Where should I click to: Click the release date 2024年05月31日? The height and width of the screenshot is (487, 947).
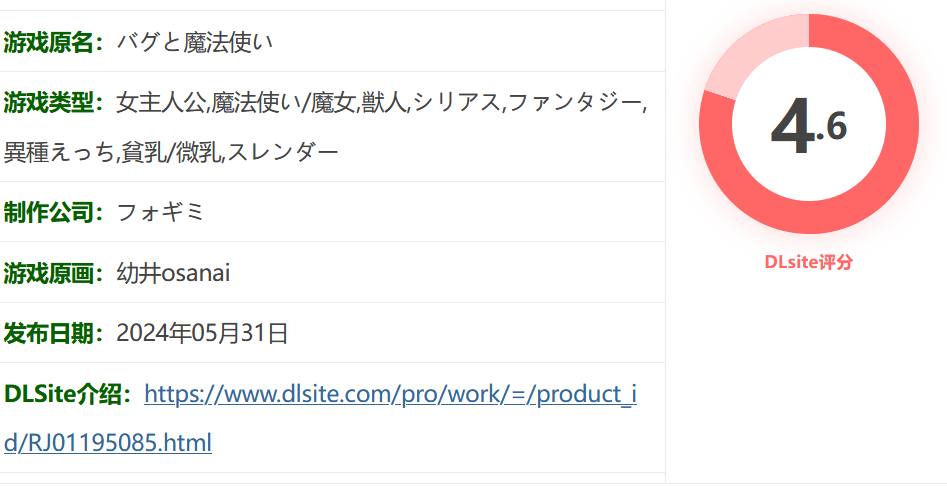point(202,334)
